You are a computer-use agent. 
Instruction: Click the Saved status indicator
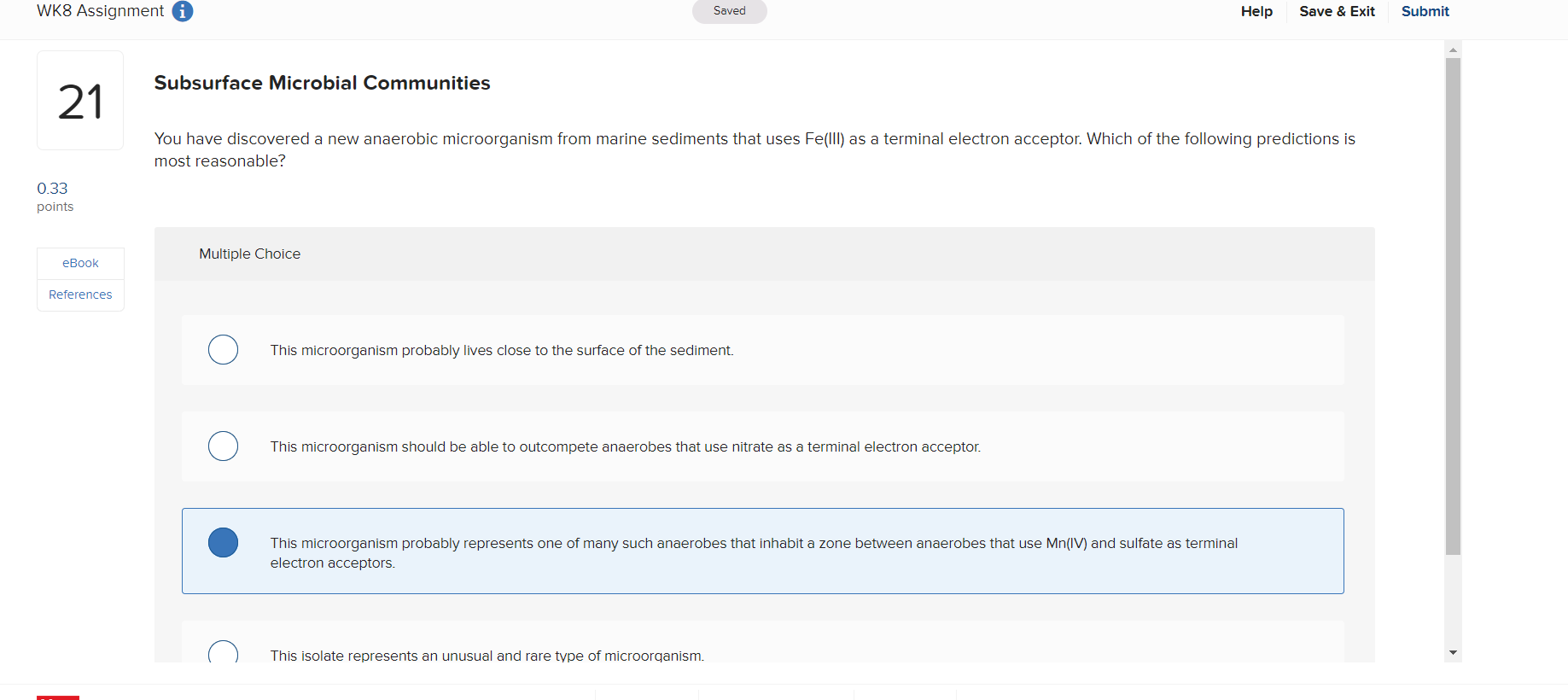[x=729, y=11]
